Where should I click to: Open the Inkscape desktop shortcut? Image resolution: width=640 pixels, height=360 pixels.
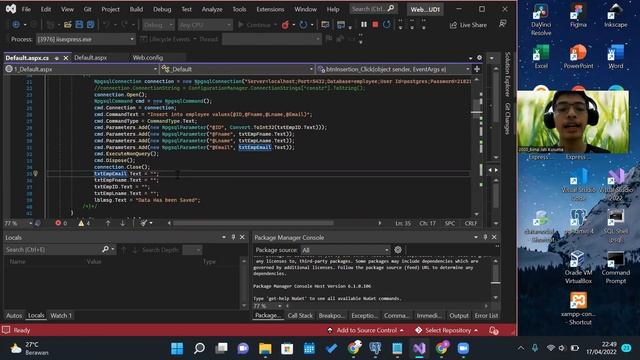[x=616, y=16]
